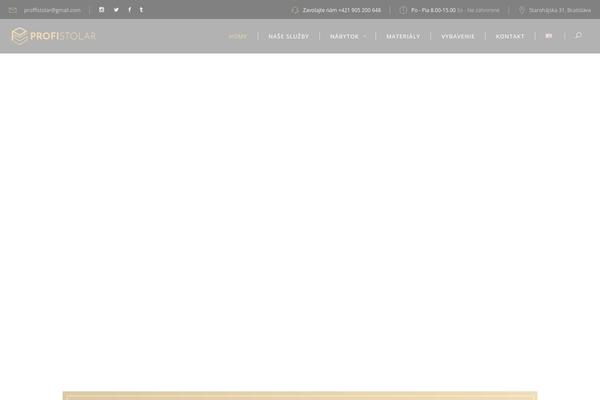The height and width of the screenshot is (400, 600).
Task: Go to the HOME menu item
Action: click(238, 36)
